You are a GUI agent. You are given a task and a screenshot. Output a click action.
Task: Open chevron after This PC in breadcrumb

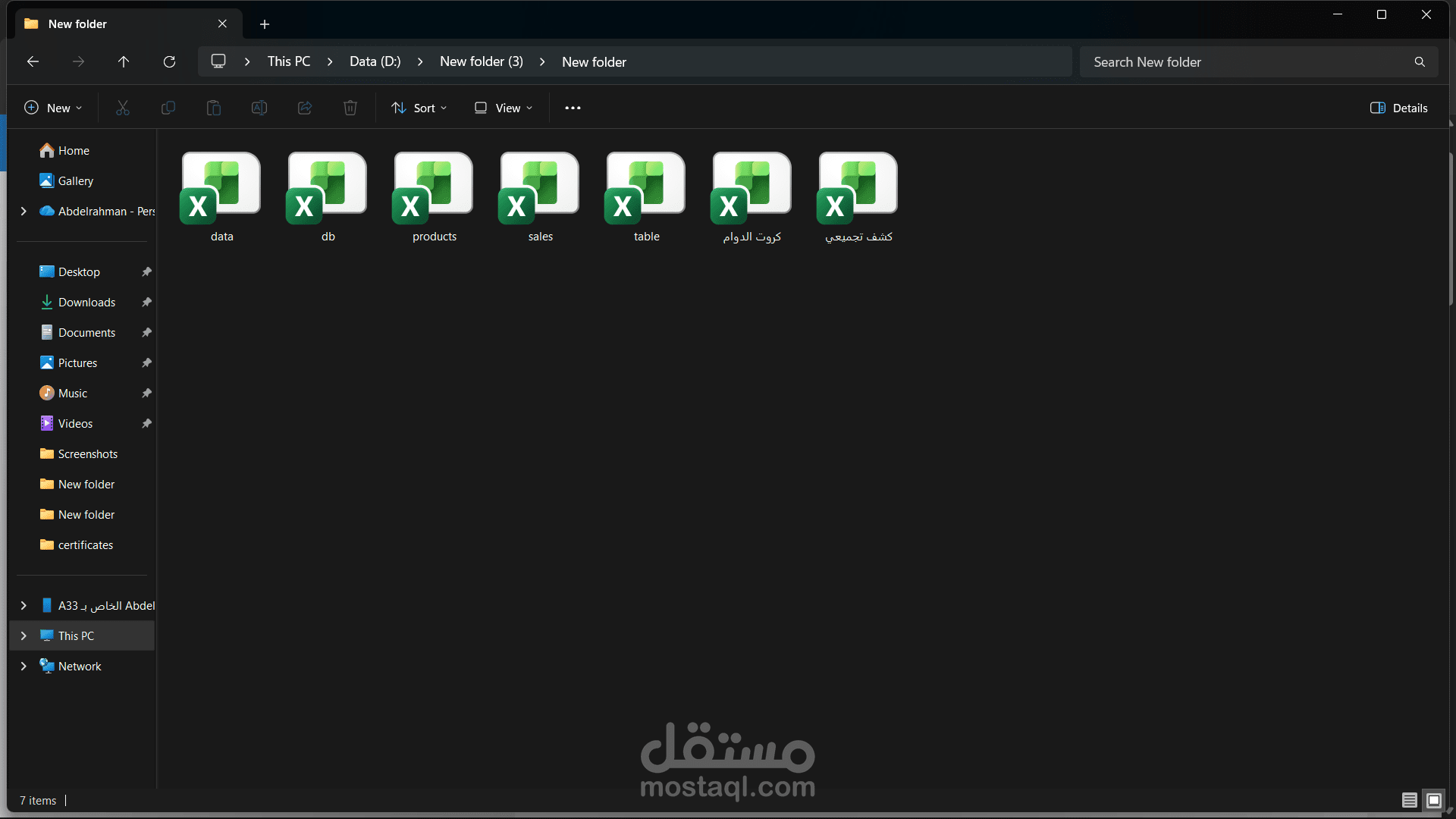pyautogui.click(x=330, y=61)
